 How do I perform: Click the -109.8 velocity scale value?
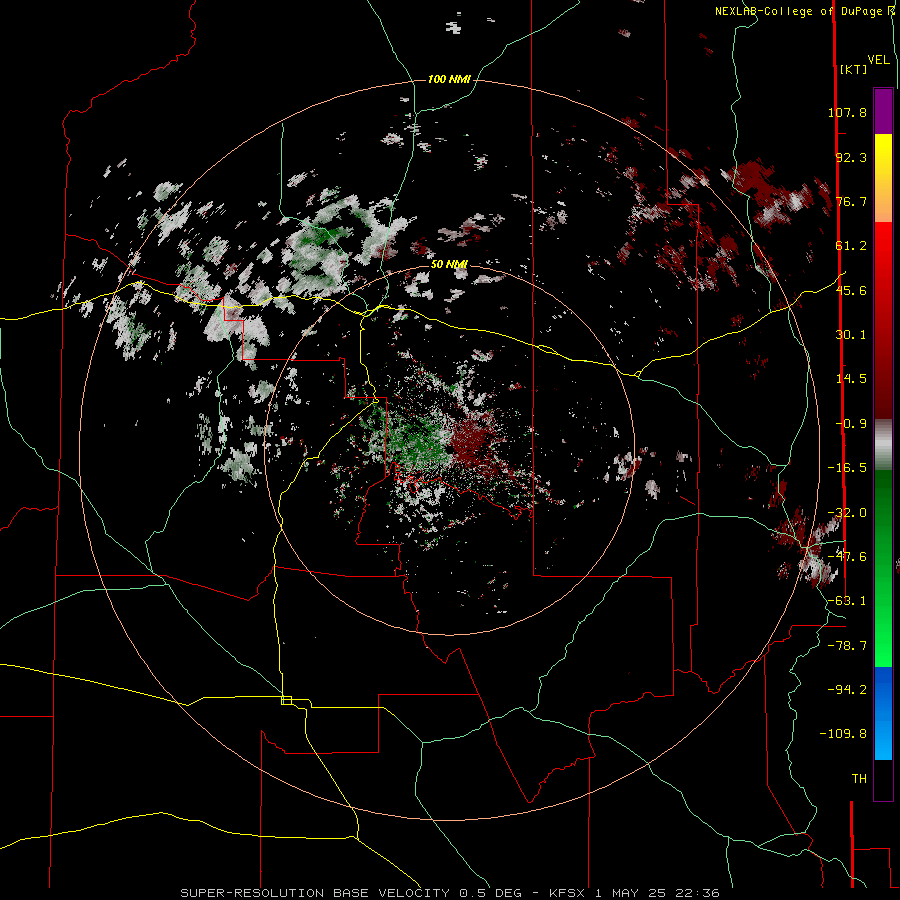(844, 734)
